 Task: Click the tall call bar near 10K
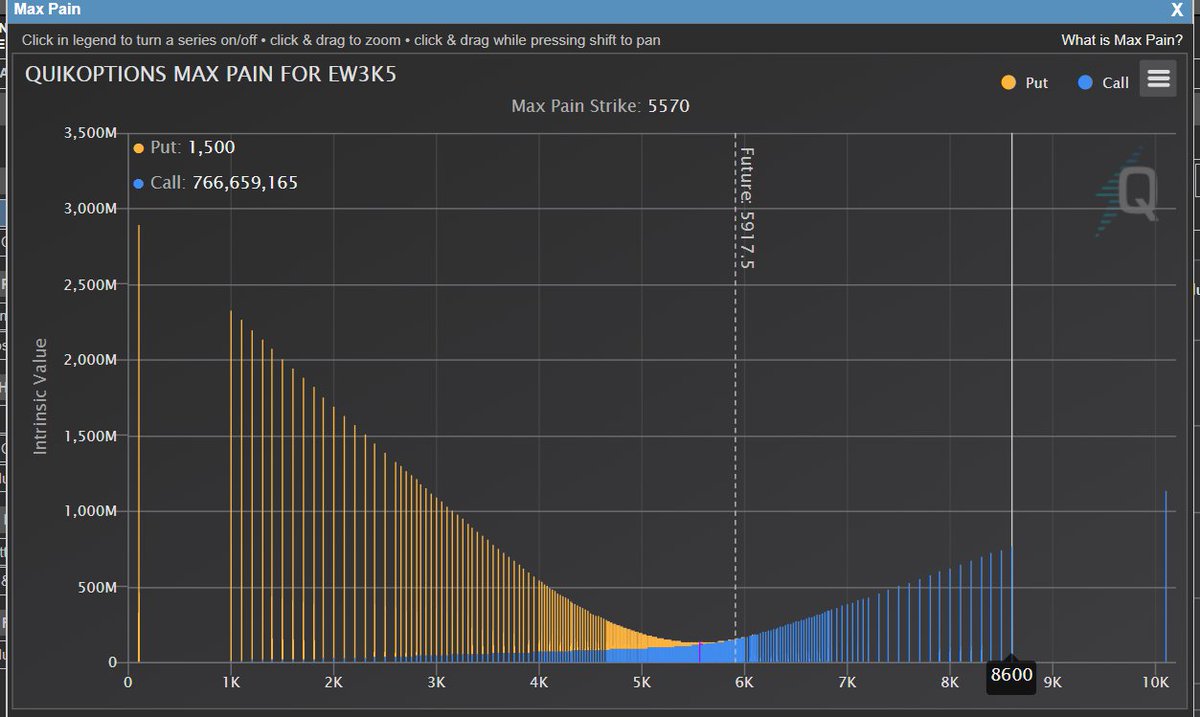tap(1165, 576)
